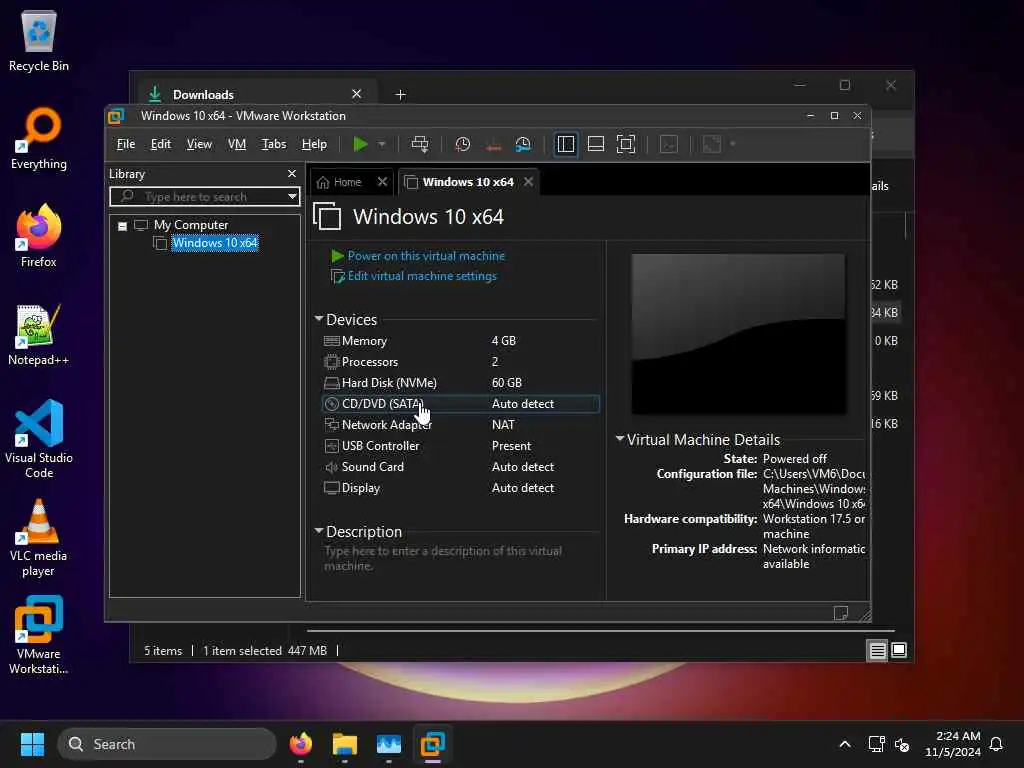This screenshot has height=768, width=1024.
Task: Click Power on this virtual machine
Action: click(426, 256)
